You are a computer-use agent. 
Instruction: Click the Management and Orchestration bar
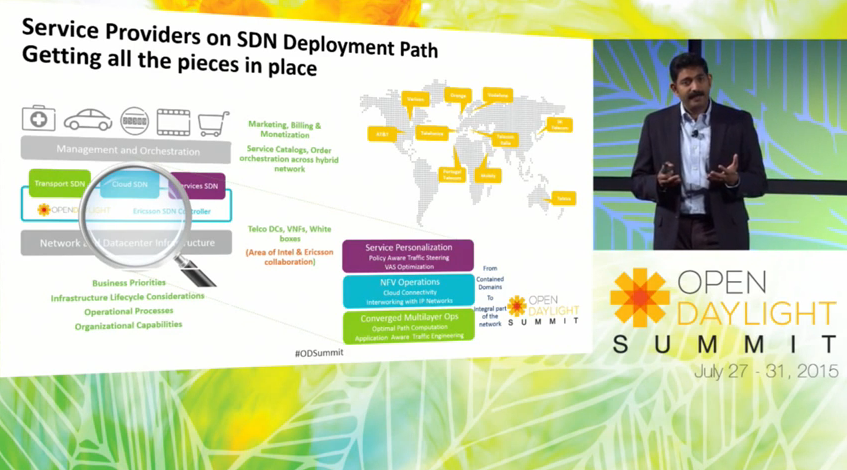coord(126,150)
